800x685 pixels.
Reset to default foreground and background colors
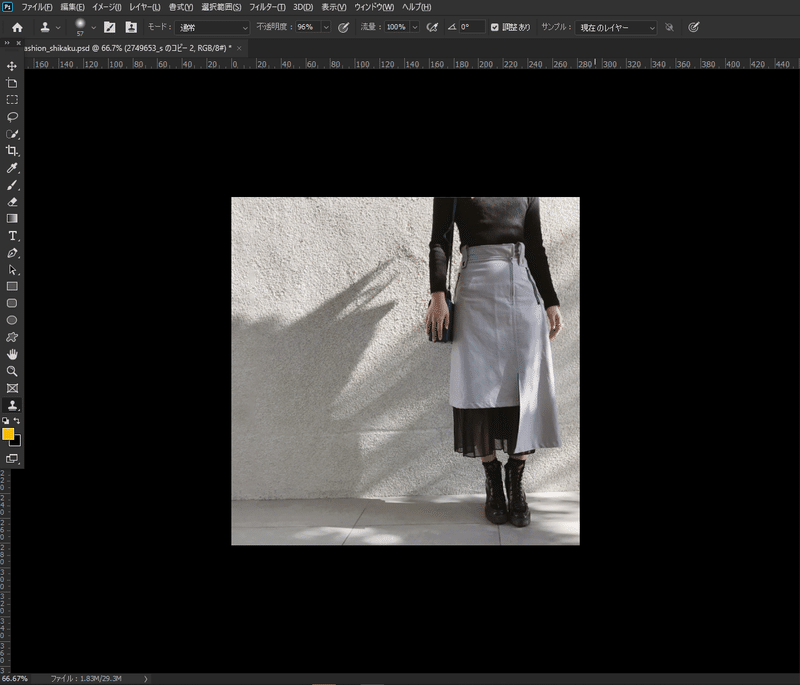pyautogui.click(x=5, y=421)
